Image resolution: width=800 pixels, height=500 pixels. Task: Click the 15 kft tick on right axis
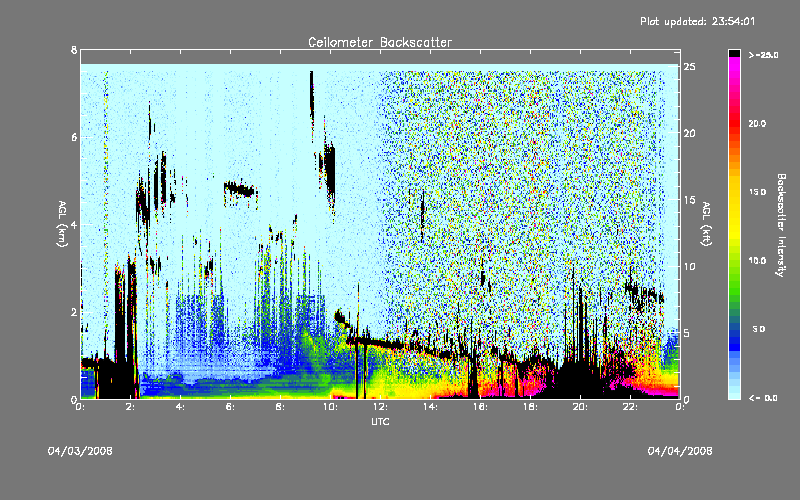click(690, 199)
